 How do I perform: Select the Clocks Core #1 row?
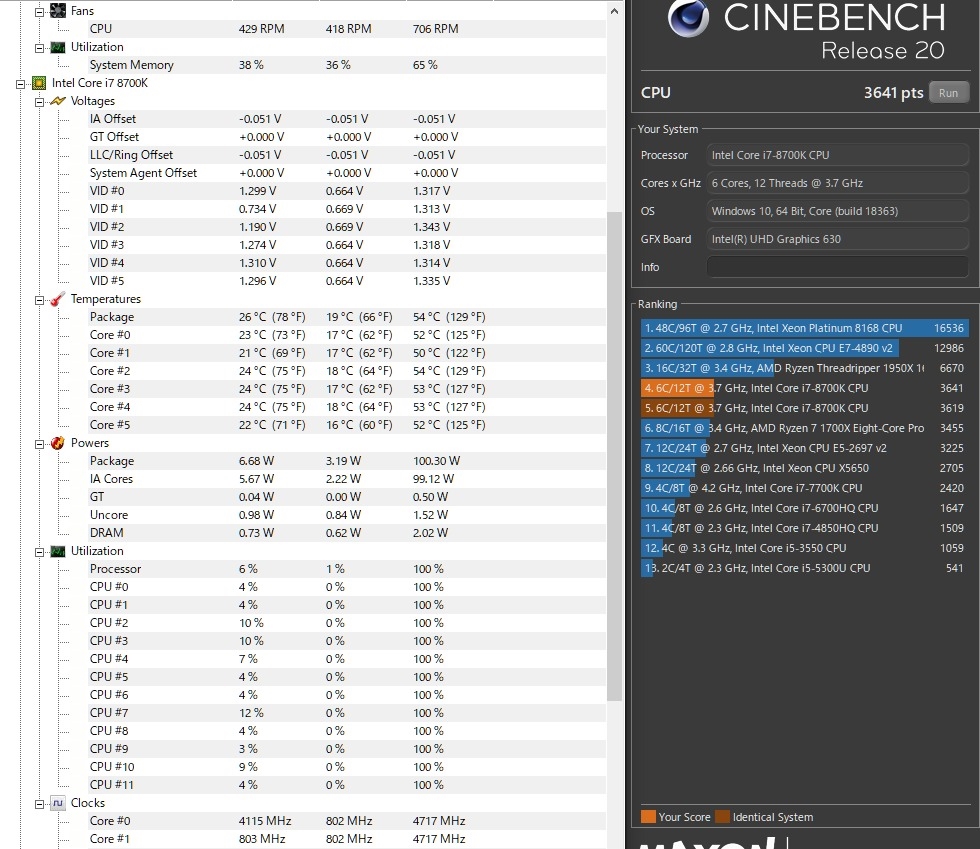click(348, 839)
